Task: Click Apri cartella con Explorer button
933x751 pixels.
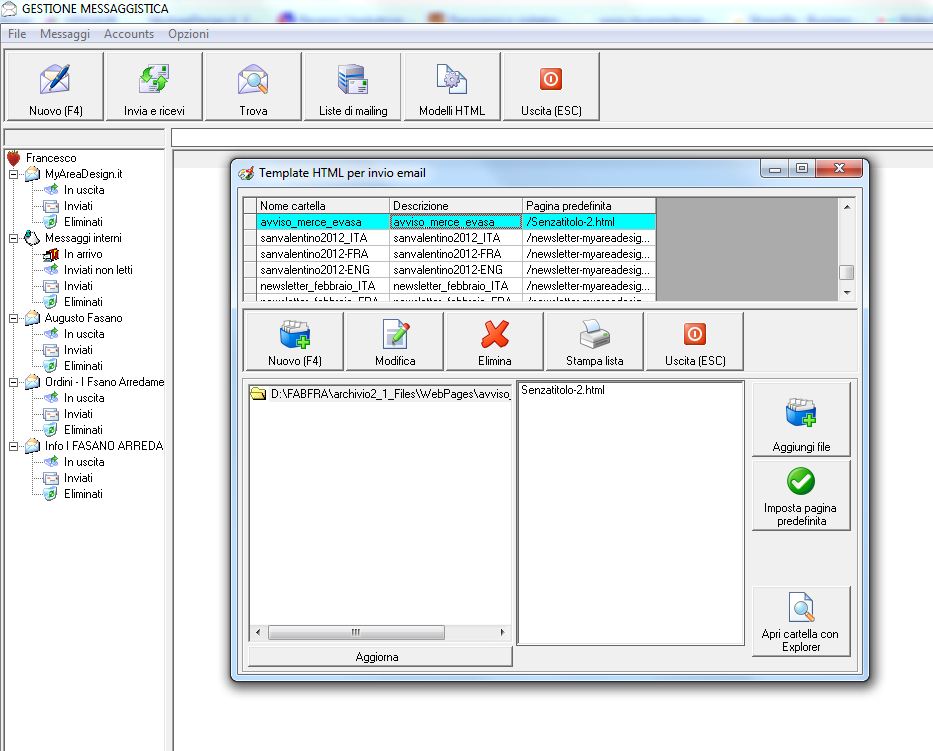Action: (801, 620)
